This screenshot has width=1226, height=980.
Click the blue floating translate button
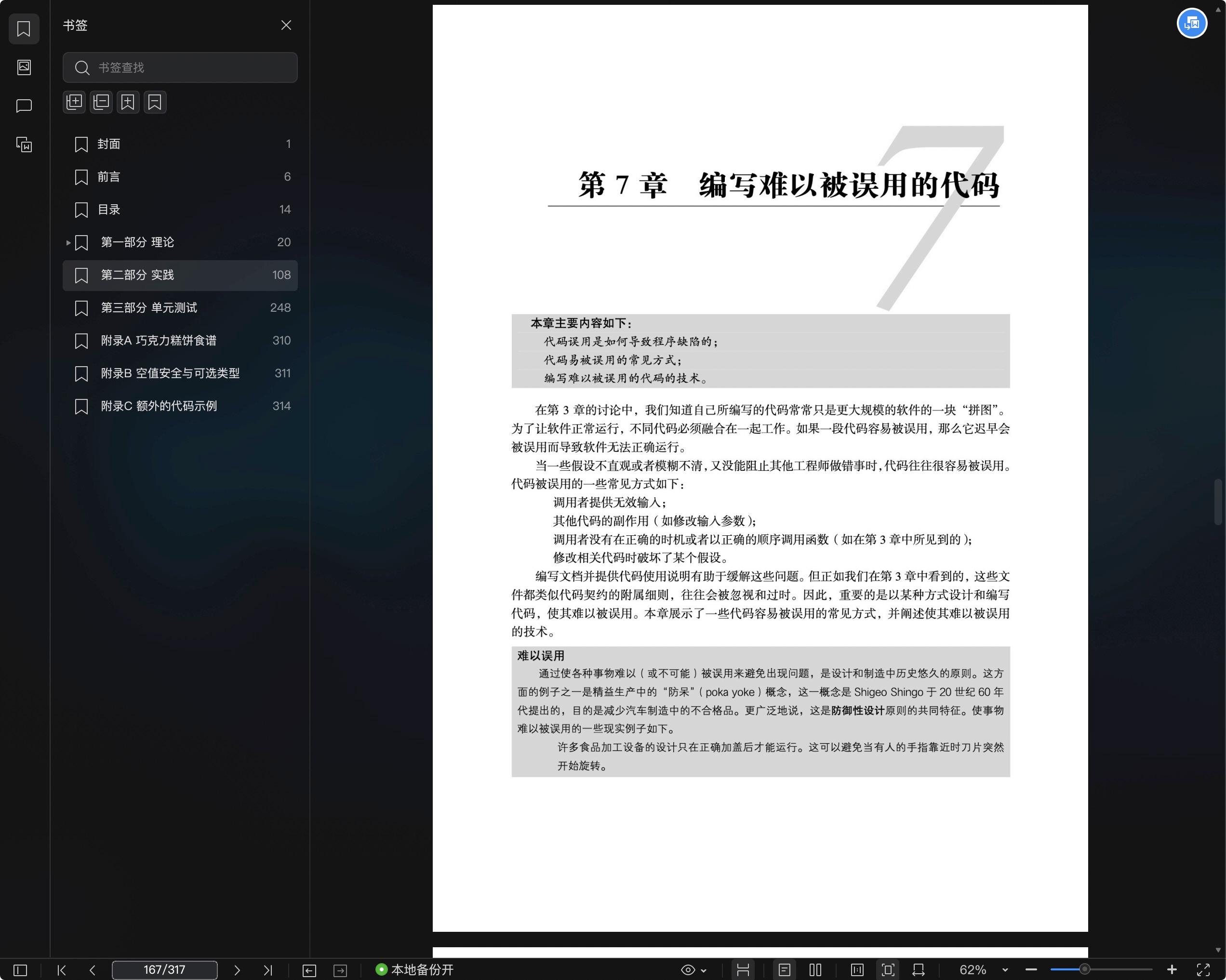[1191, 23]
